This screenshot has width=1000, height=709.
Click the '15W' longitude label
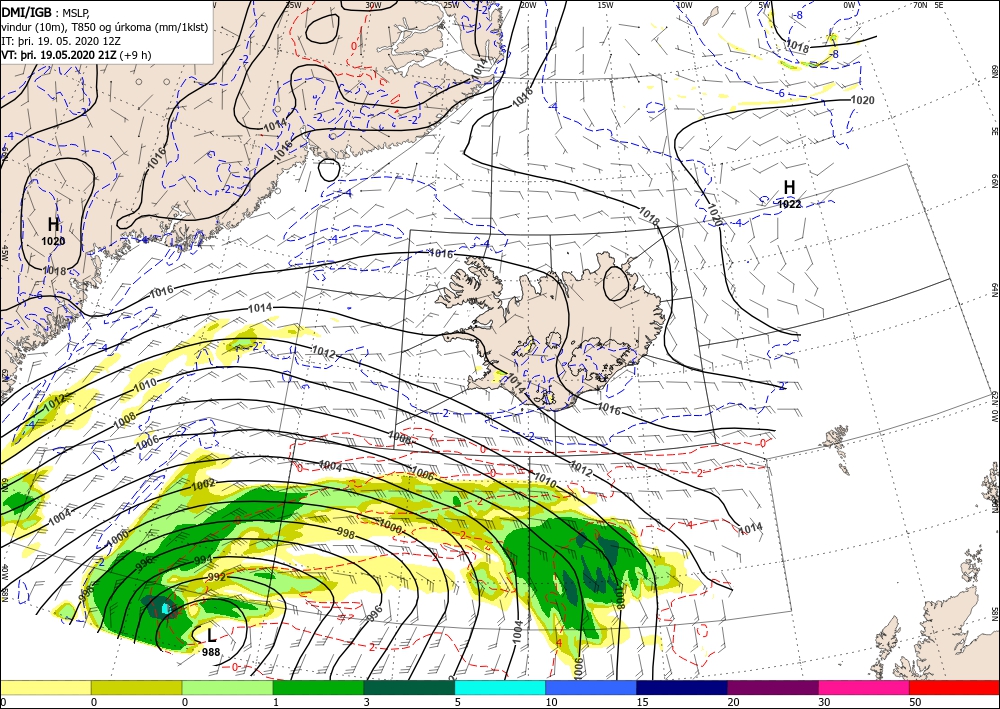click(x=606, y=5)
